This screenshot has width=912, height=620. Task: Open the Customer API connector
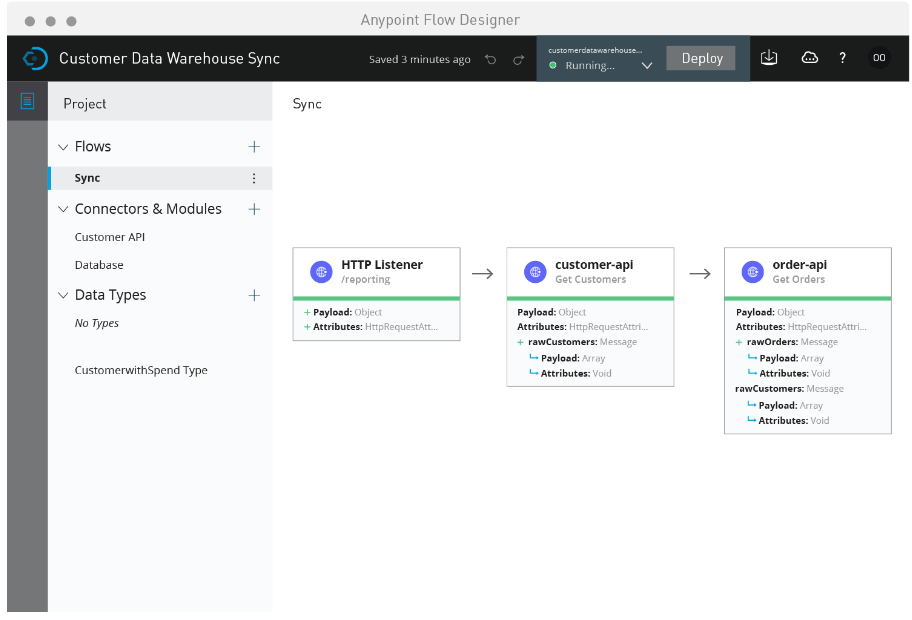pos(110,237)
